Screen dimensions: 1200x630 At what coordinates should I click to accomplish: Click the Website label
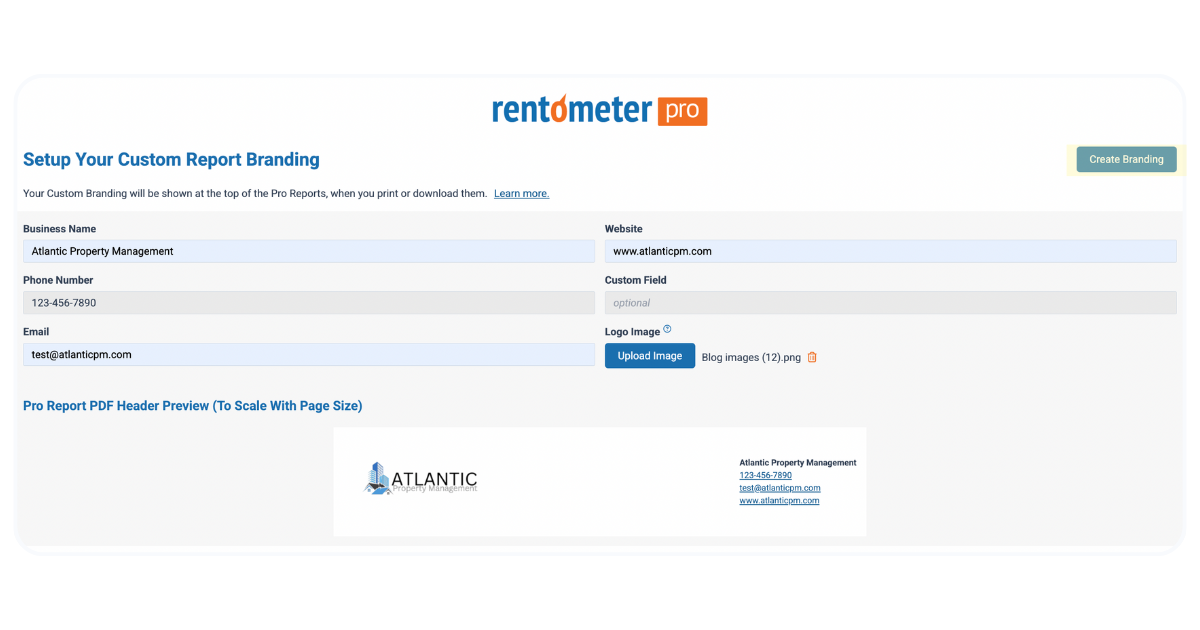click(624, 229)
